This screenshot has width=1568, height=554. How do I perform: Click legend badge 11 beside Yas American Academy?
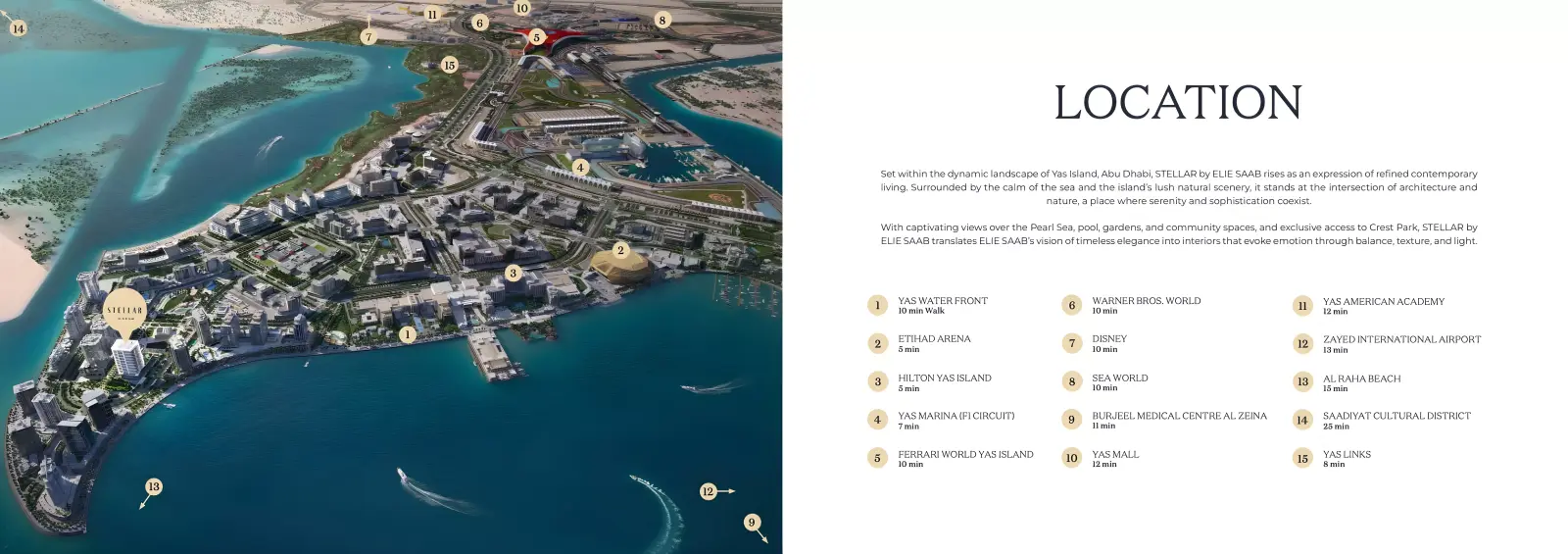pos(1302,306)
